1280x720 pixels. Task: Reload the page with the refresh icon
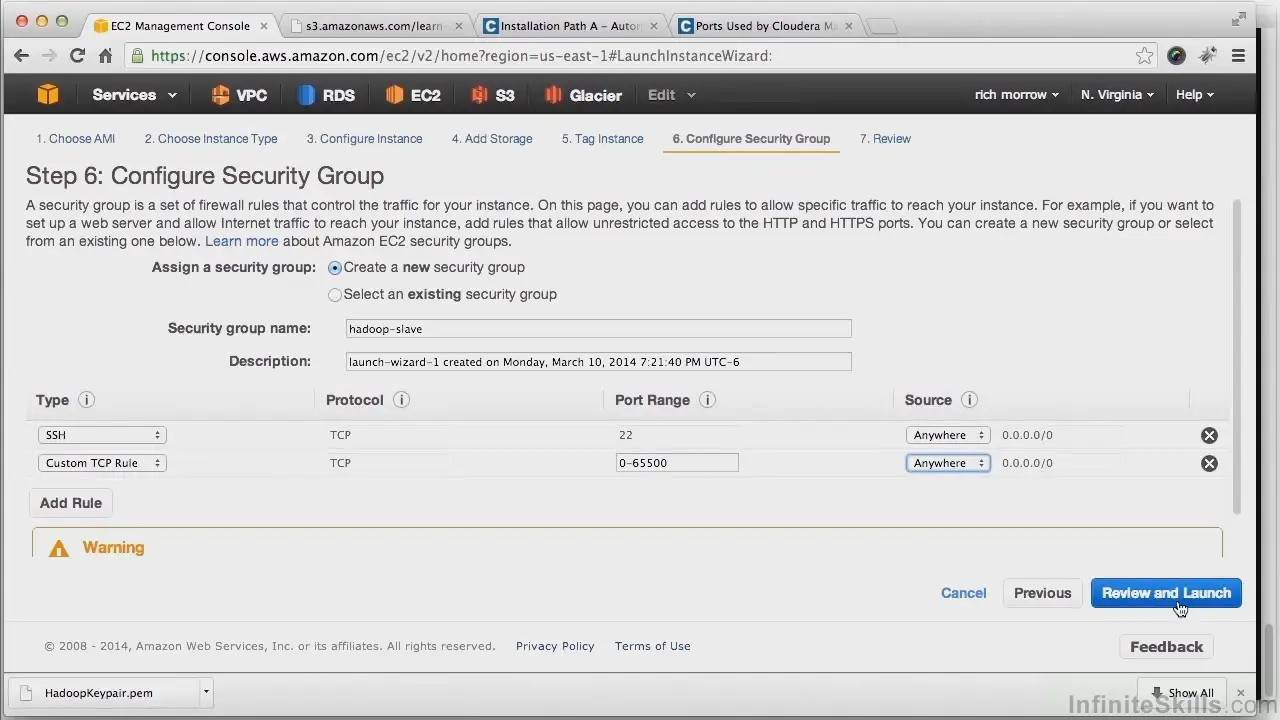click(77, 56)
